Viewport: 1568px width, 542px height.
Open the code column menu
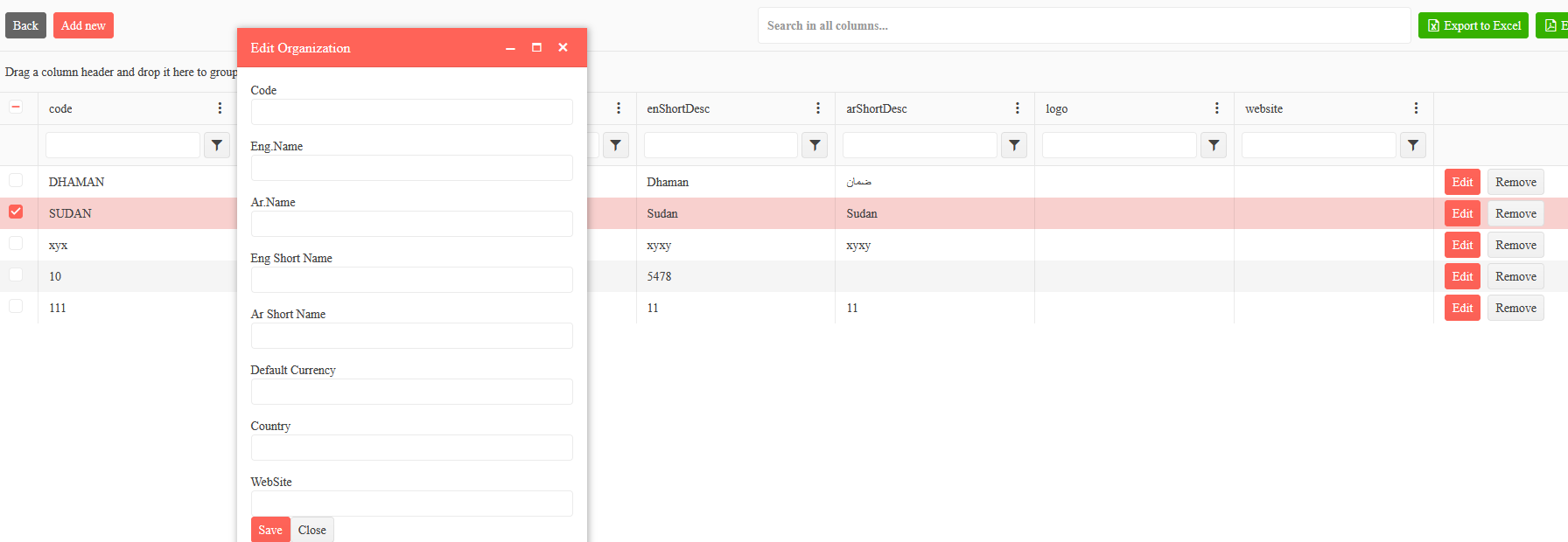point(220,108)
